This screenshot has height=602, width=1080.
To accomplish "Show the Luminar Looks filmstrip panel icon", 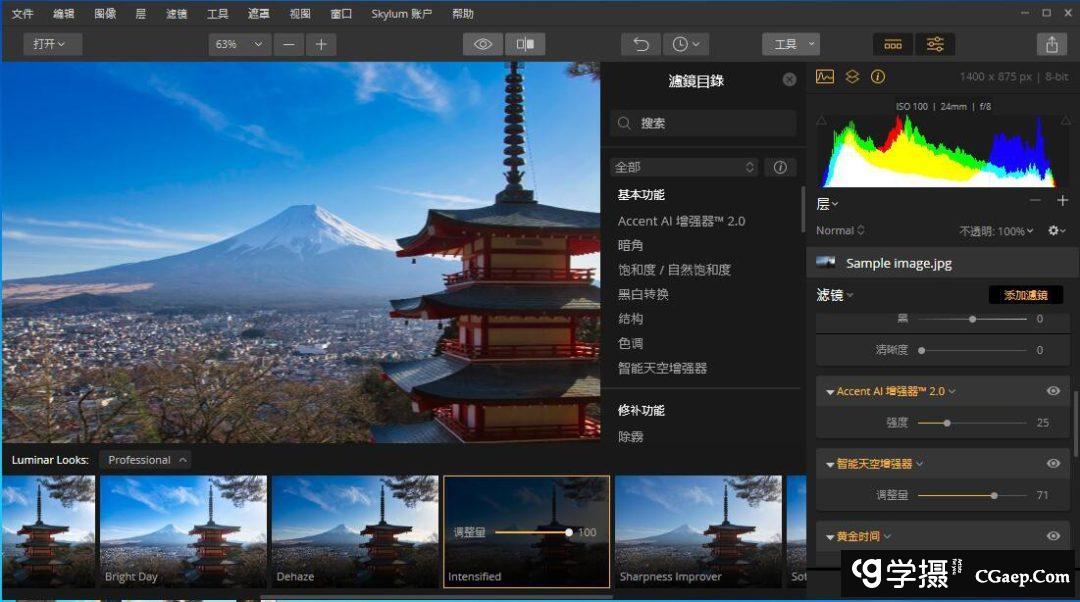I will pos(893,44).
